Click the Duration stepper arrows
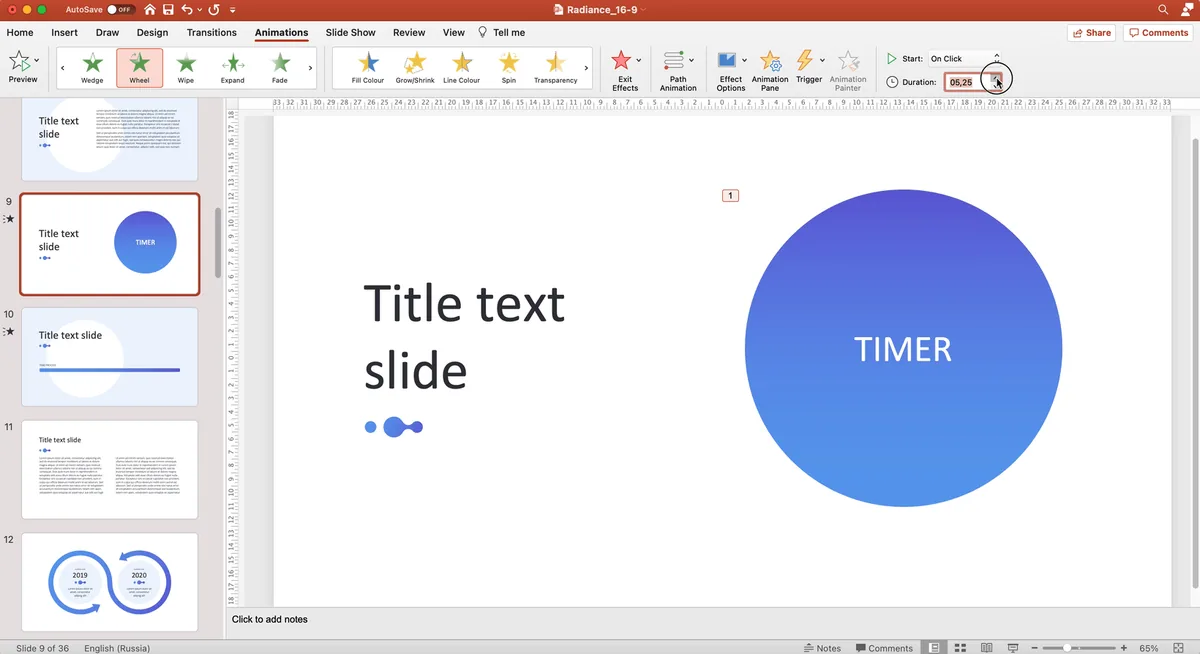 (x=996, y=82)
